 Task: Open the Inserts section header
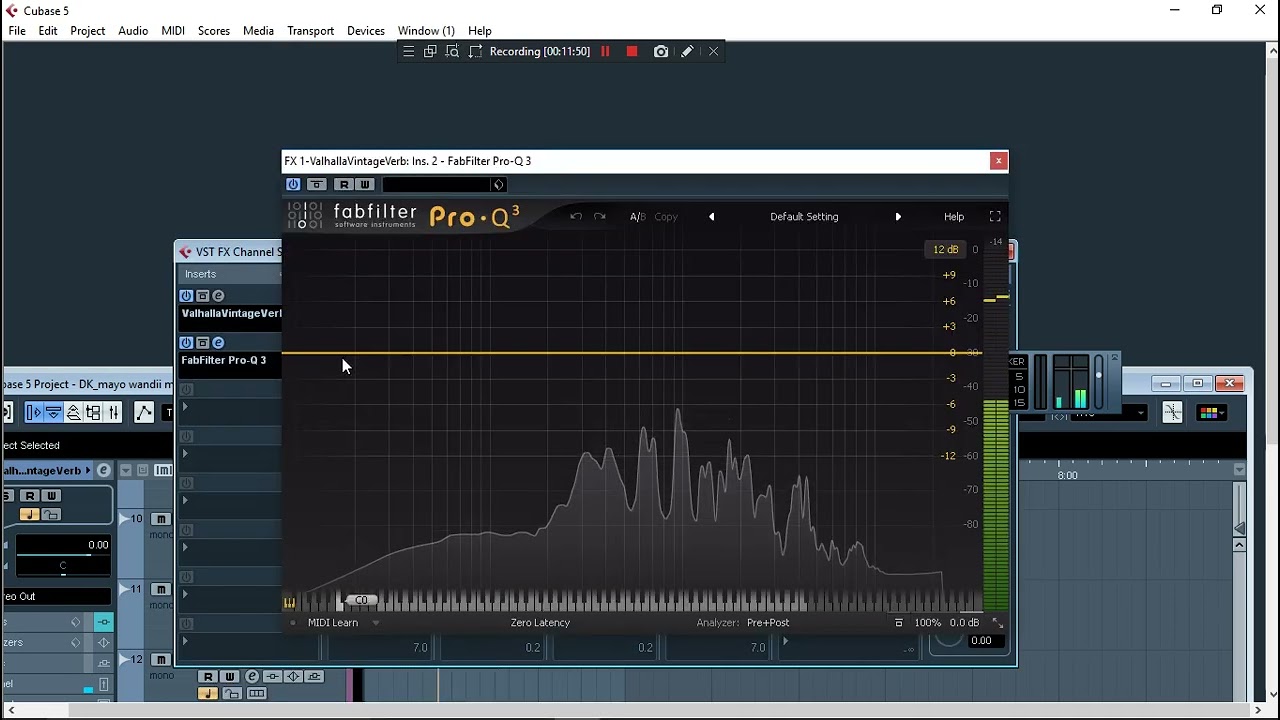230,274
